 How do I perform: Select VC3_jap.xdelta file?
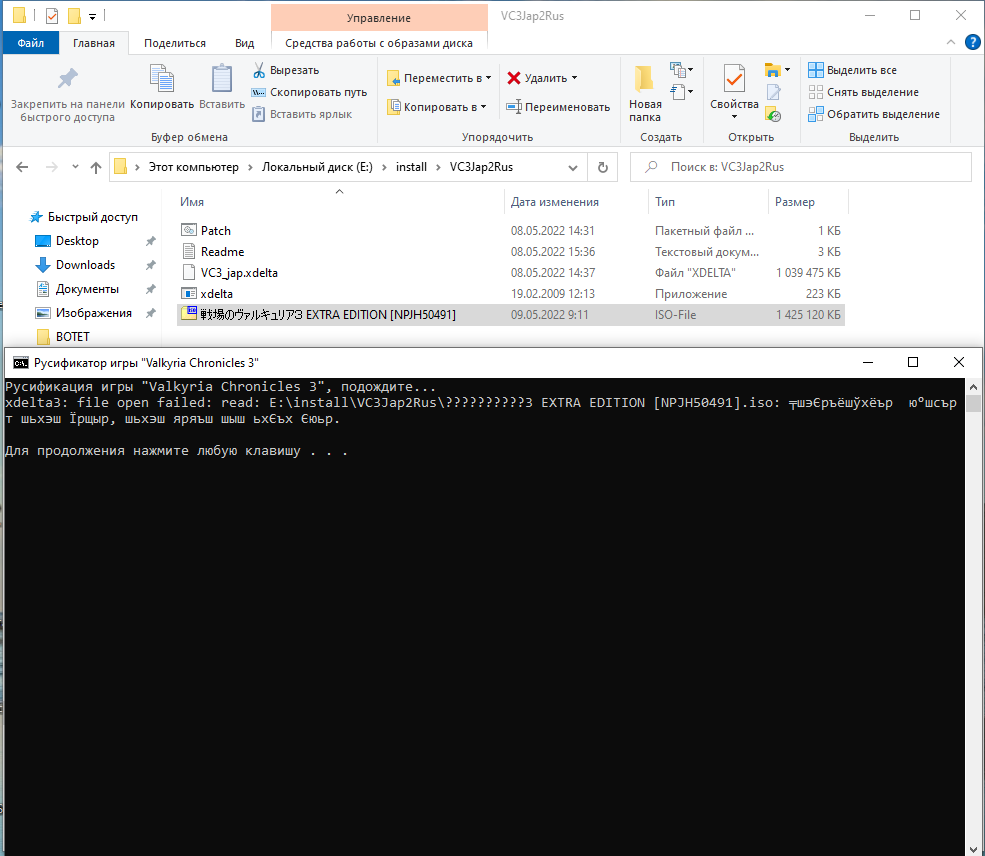tap(511, 273)
